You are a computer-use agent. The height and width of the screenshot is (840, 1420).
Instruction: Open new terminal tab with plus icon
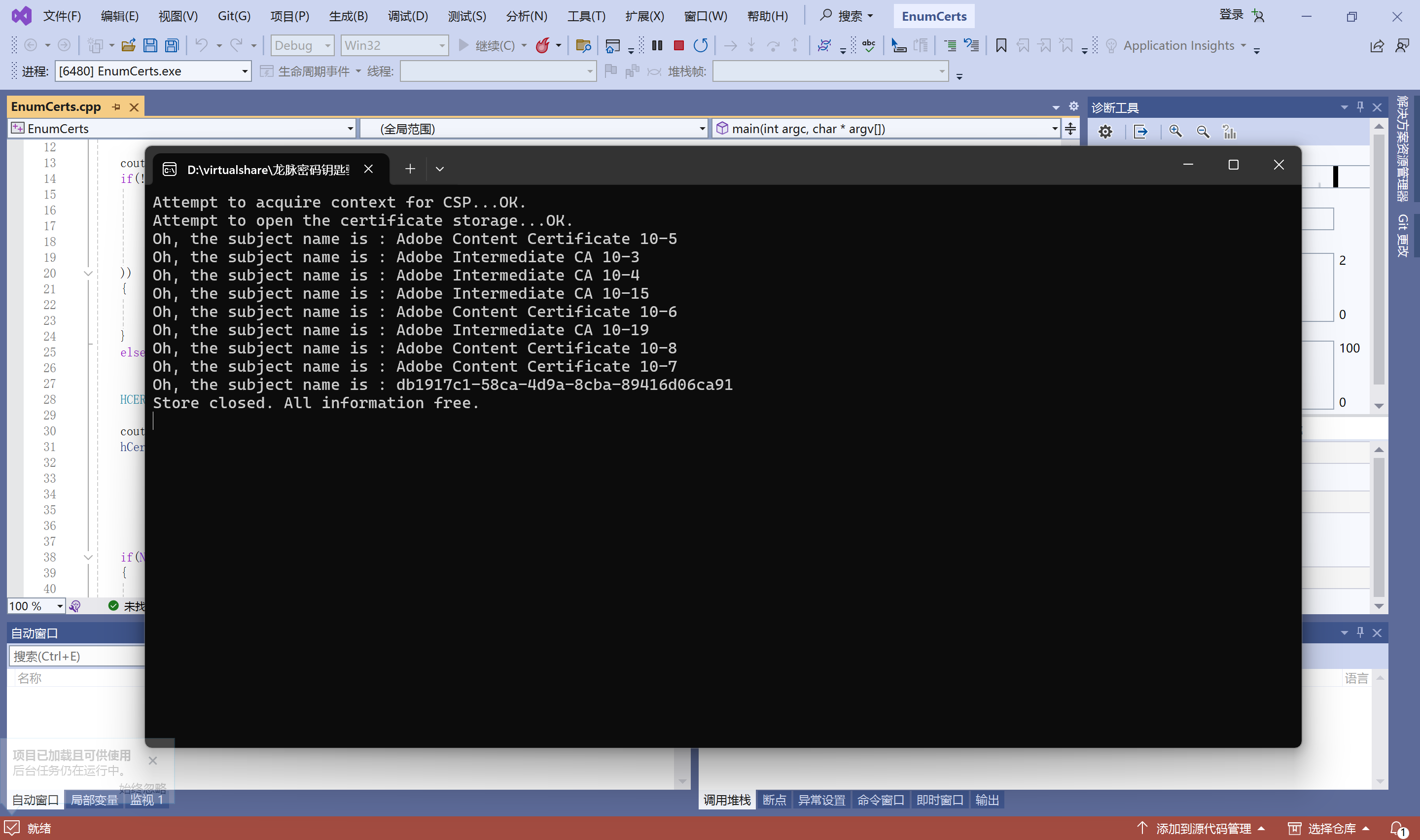410,169
